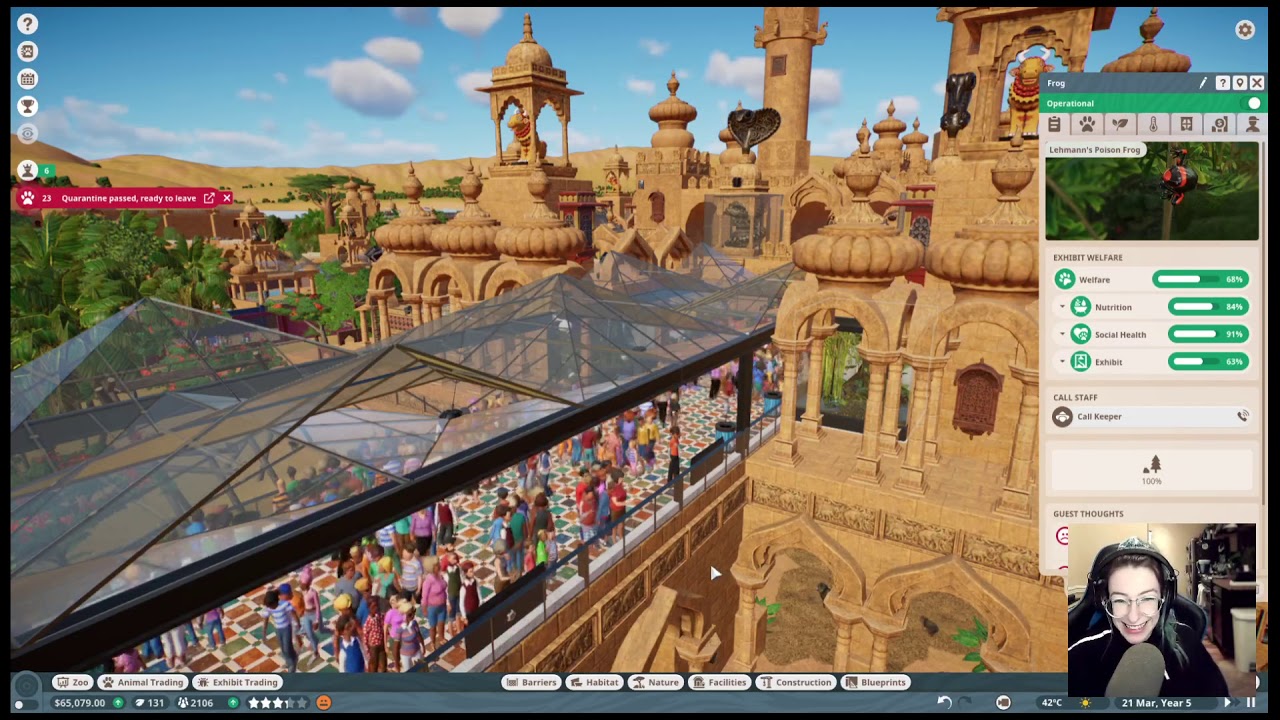1280x720 pixels.
Task: Open the Nature build menu
Action: [656, 682]
